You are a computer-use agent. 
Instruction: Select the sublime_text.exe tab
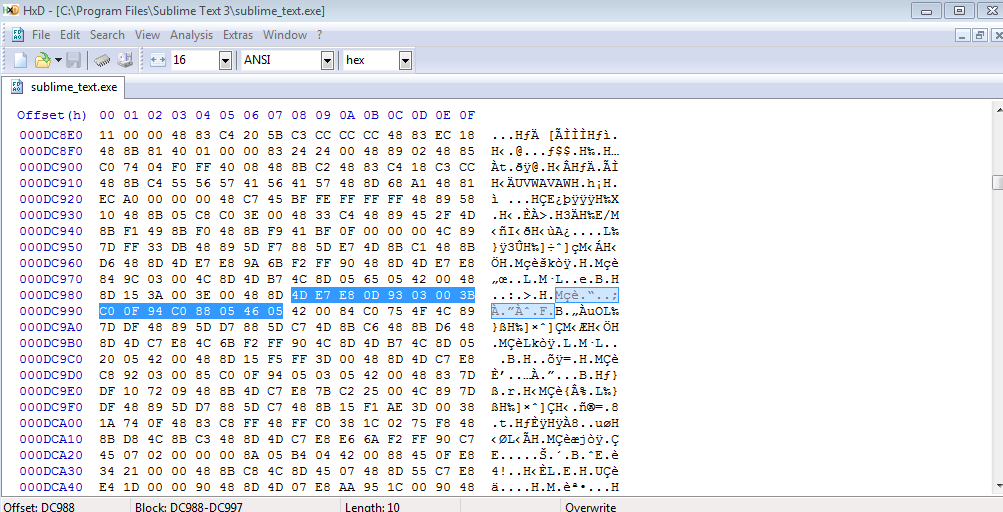pos(64,87)
